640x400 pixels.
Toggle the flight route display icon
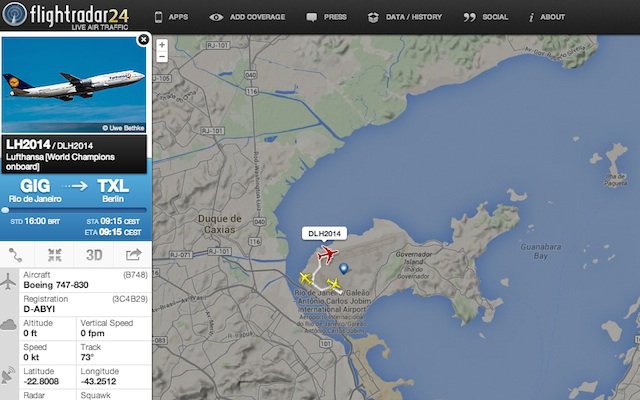click(x=16, y=255)
